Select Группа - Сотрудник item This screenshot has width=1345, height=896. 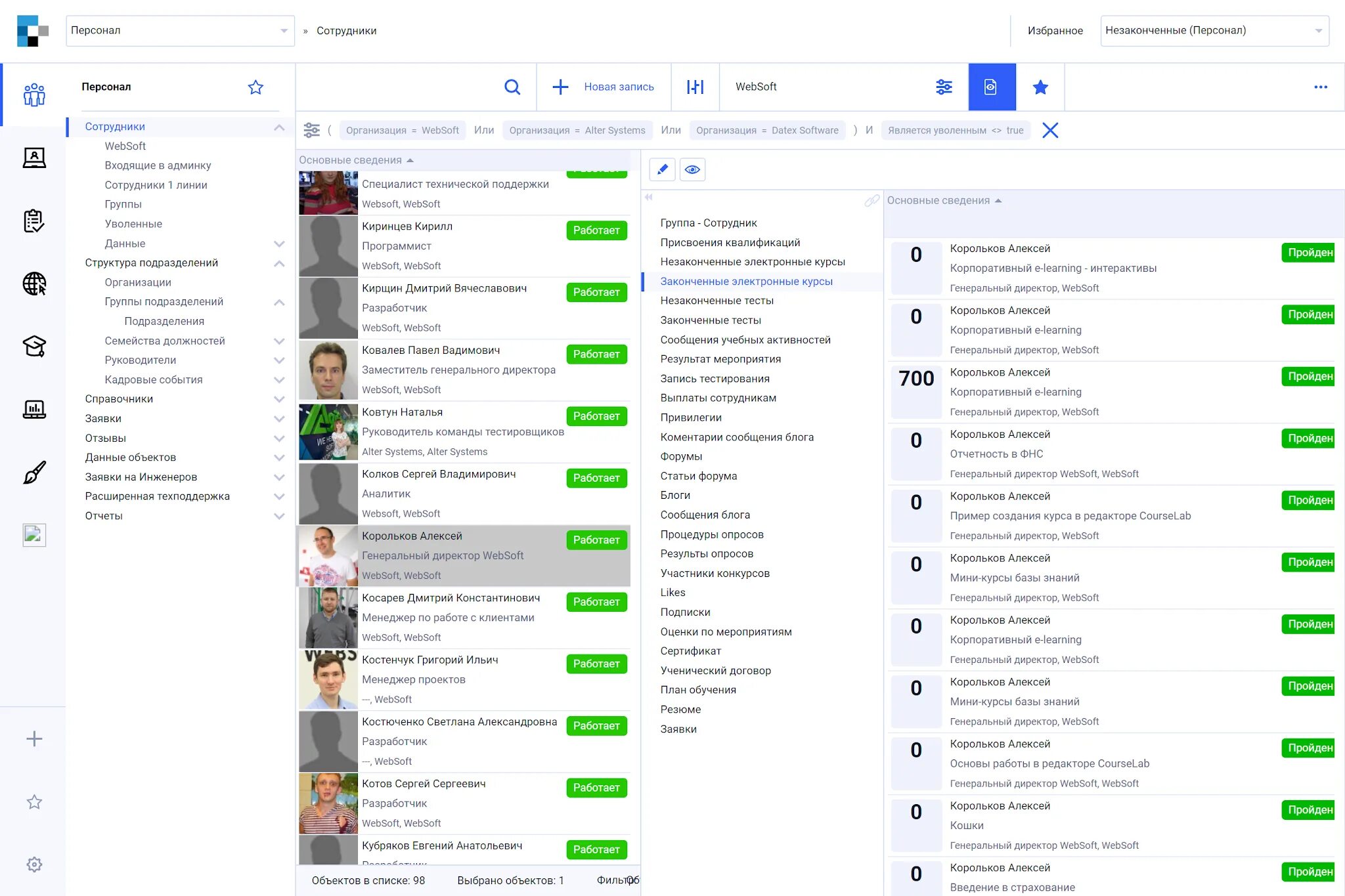[709, 223]
